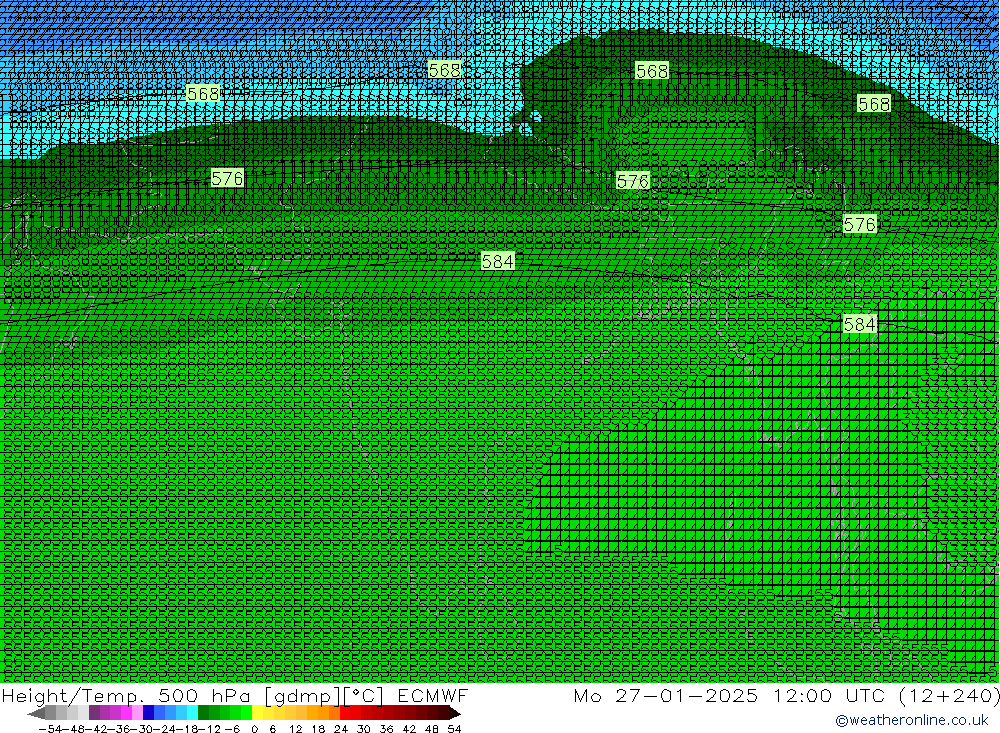Click the bright red legend swatch above 24
This screenshot has height=733, width=1000.
pos(345,713)
